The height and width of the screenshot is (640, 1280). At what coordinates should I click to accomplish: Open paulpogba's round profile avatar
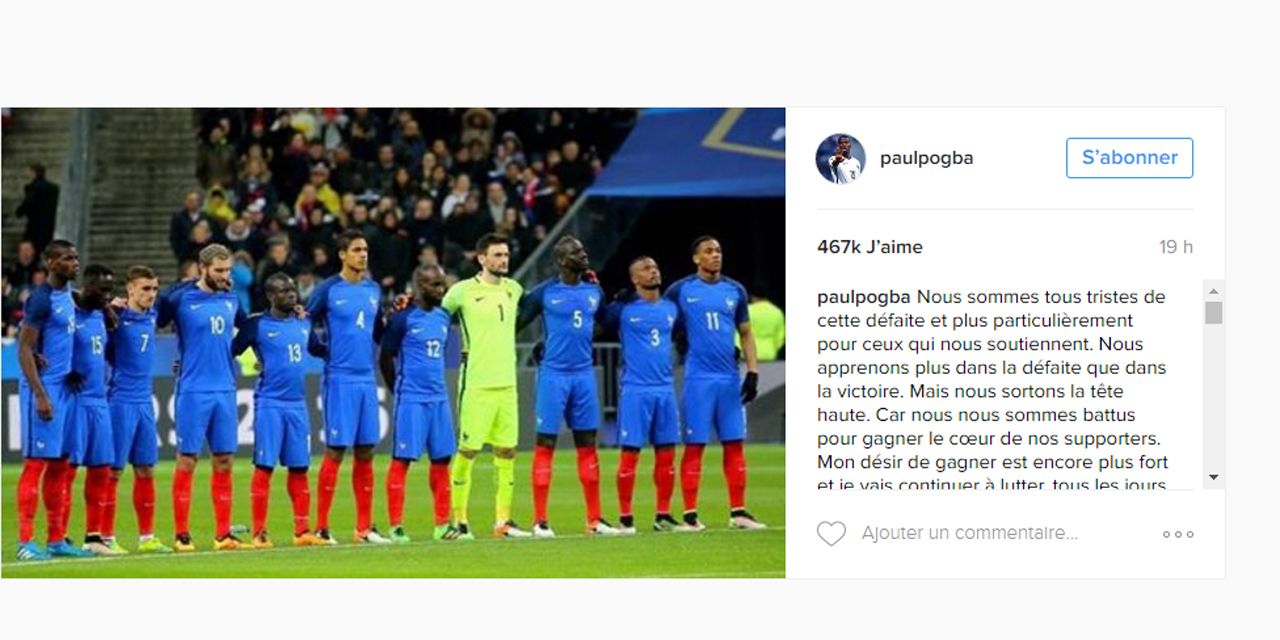pos(840,158)
